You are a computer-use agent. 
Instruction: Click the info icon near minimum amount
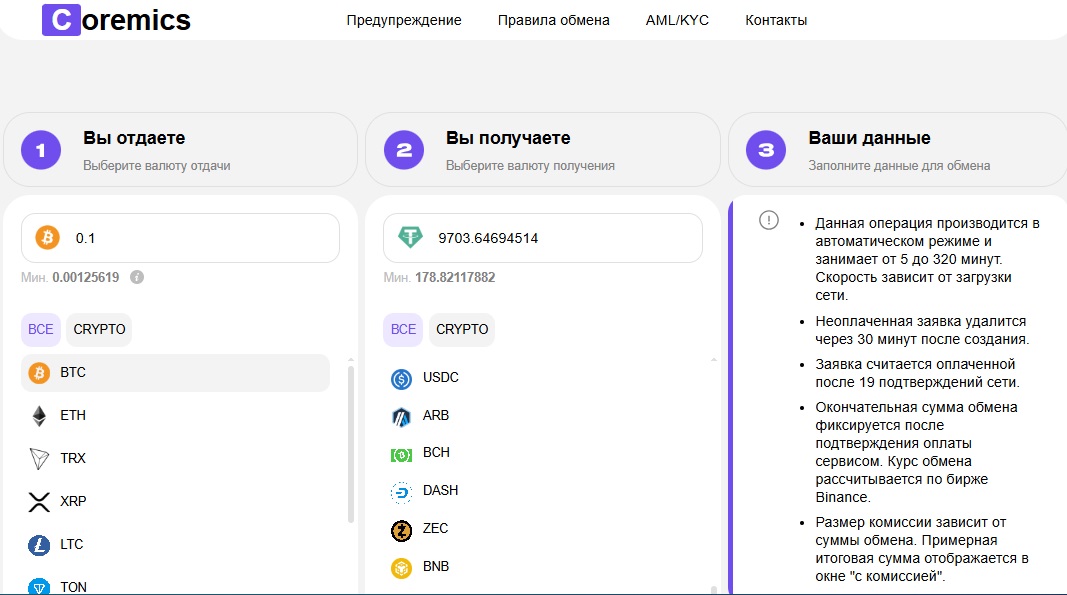click(x=137, y=277)
